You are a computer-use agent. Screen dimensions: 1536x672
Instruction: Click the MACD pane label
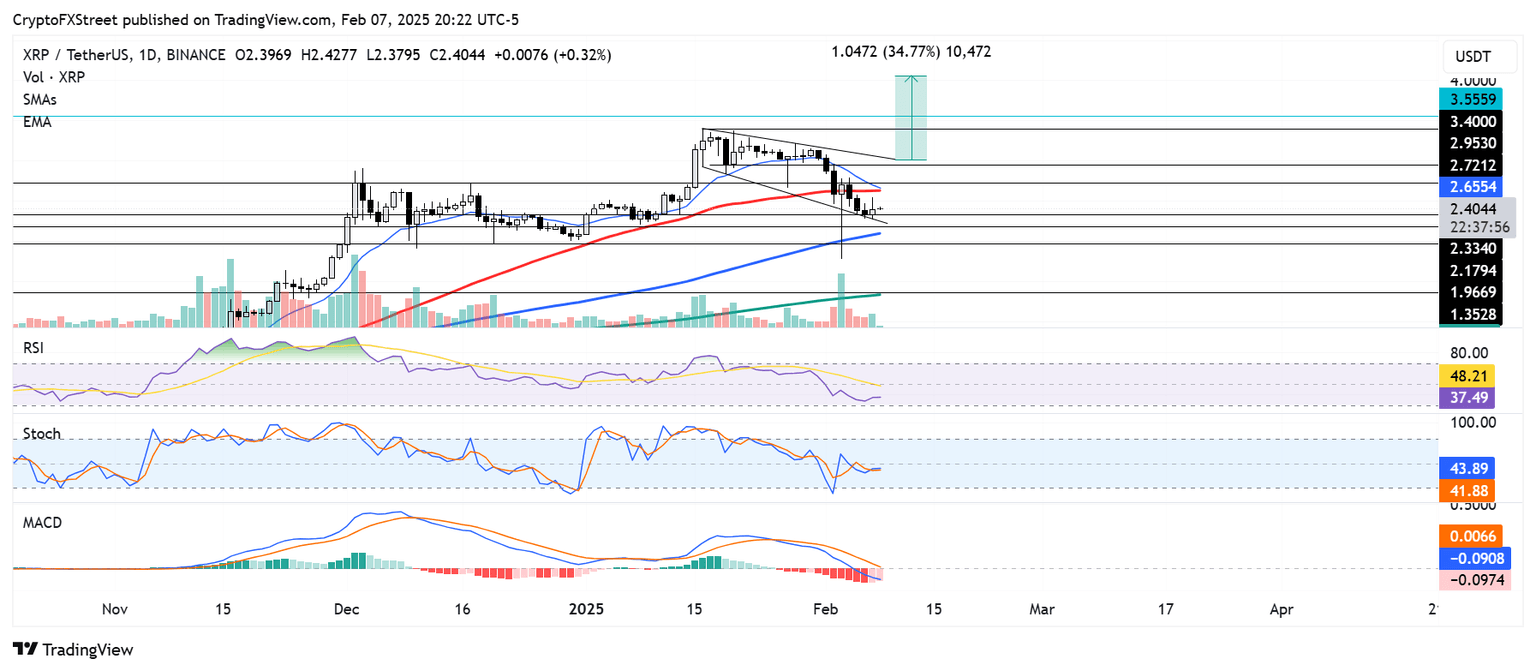42,522
